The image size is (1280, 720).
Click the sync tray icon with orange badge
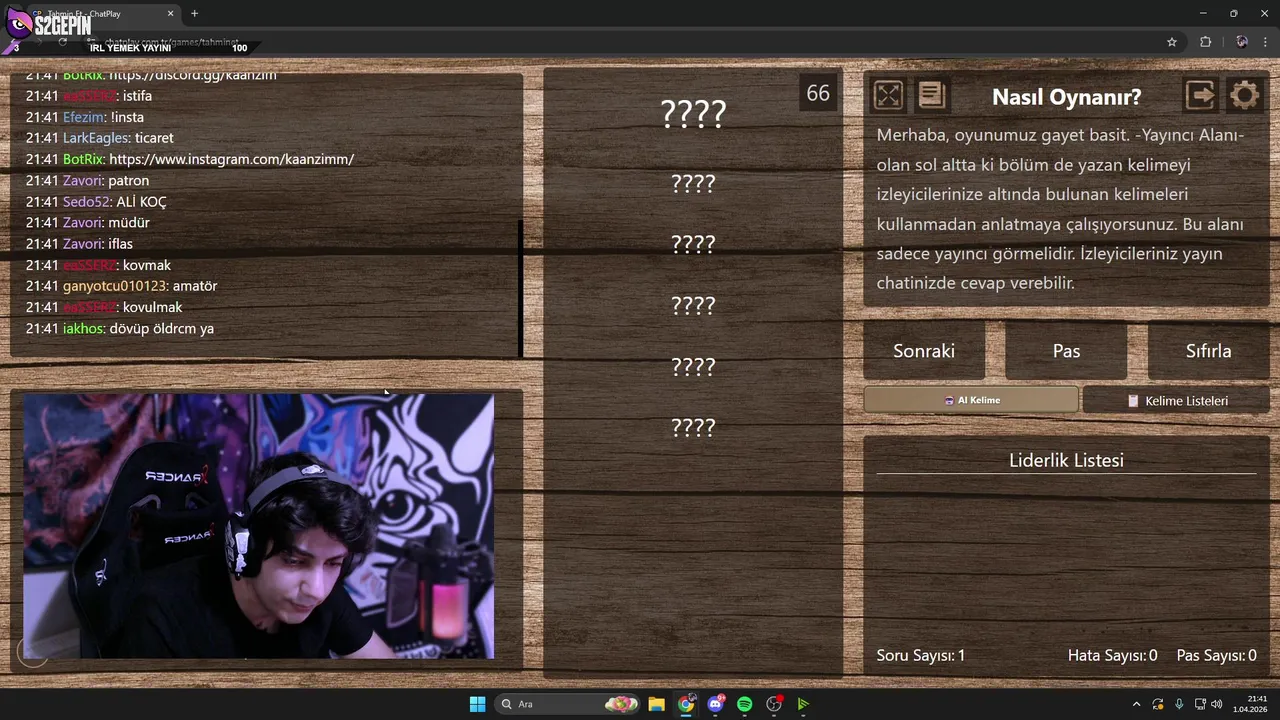(x=1158, y=704)
